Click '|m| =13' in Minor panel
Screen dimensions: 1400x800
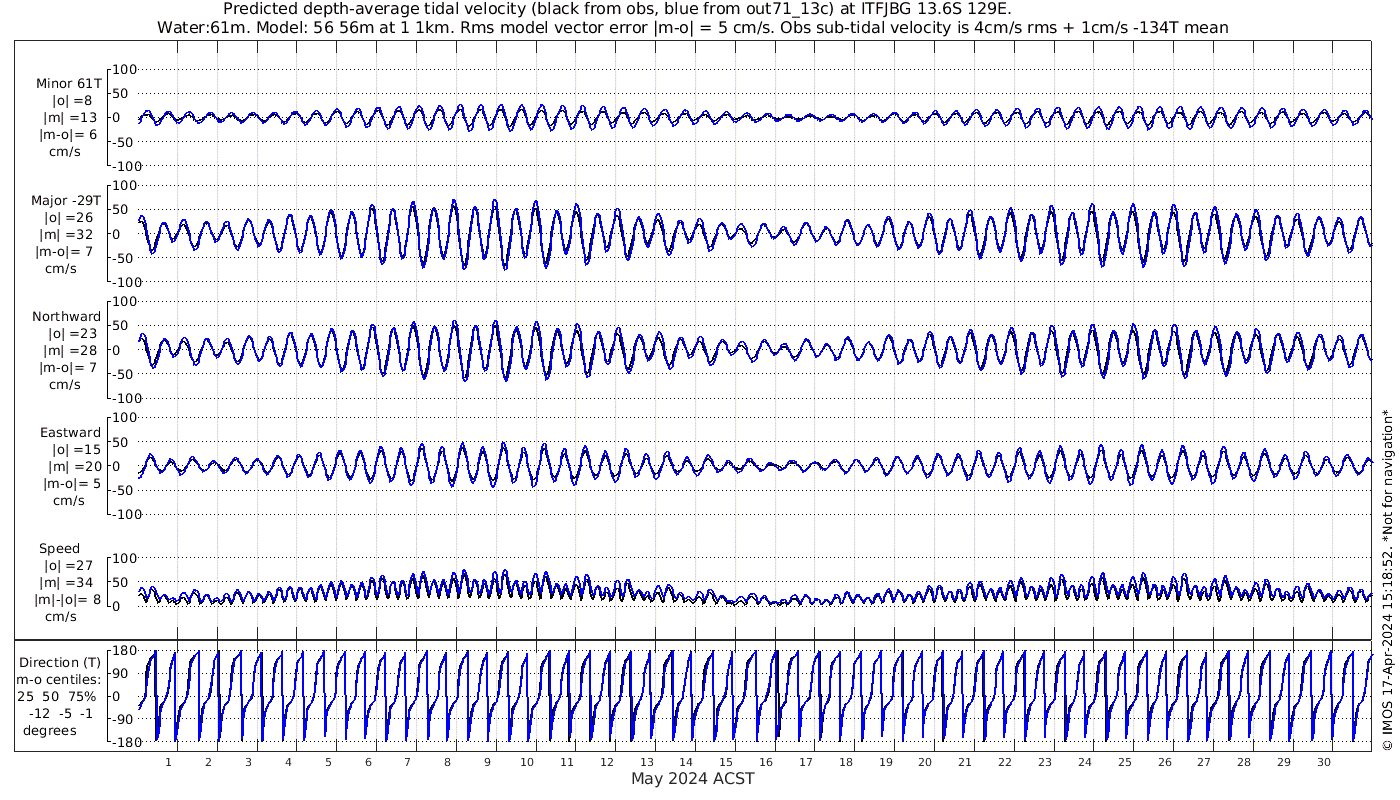71,118
